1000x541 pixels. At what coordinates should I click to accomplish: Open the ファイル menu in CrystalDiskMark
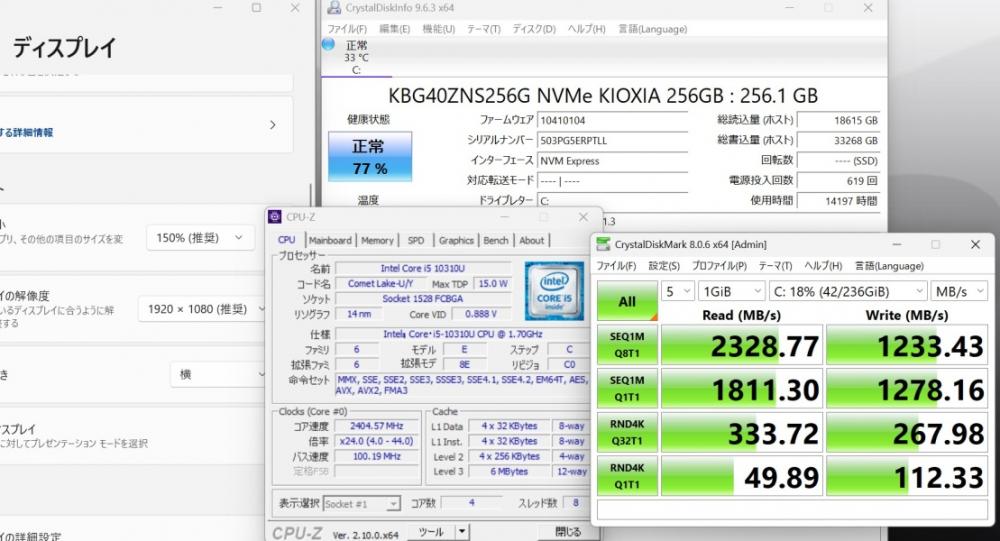click(616, 266)
